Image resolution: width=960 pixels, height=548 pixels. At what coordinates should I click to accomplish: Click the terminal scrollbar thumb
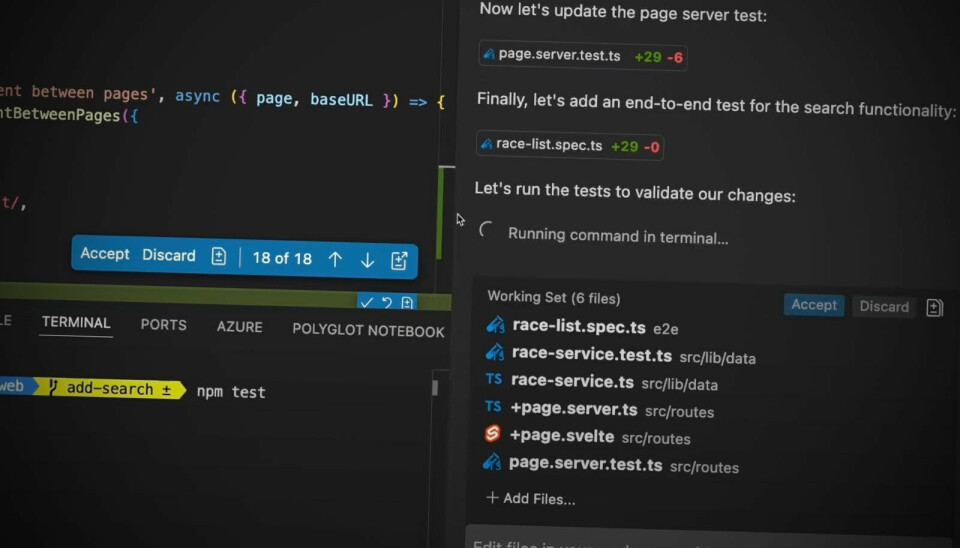point(435,388)
